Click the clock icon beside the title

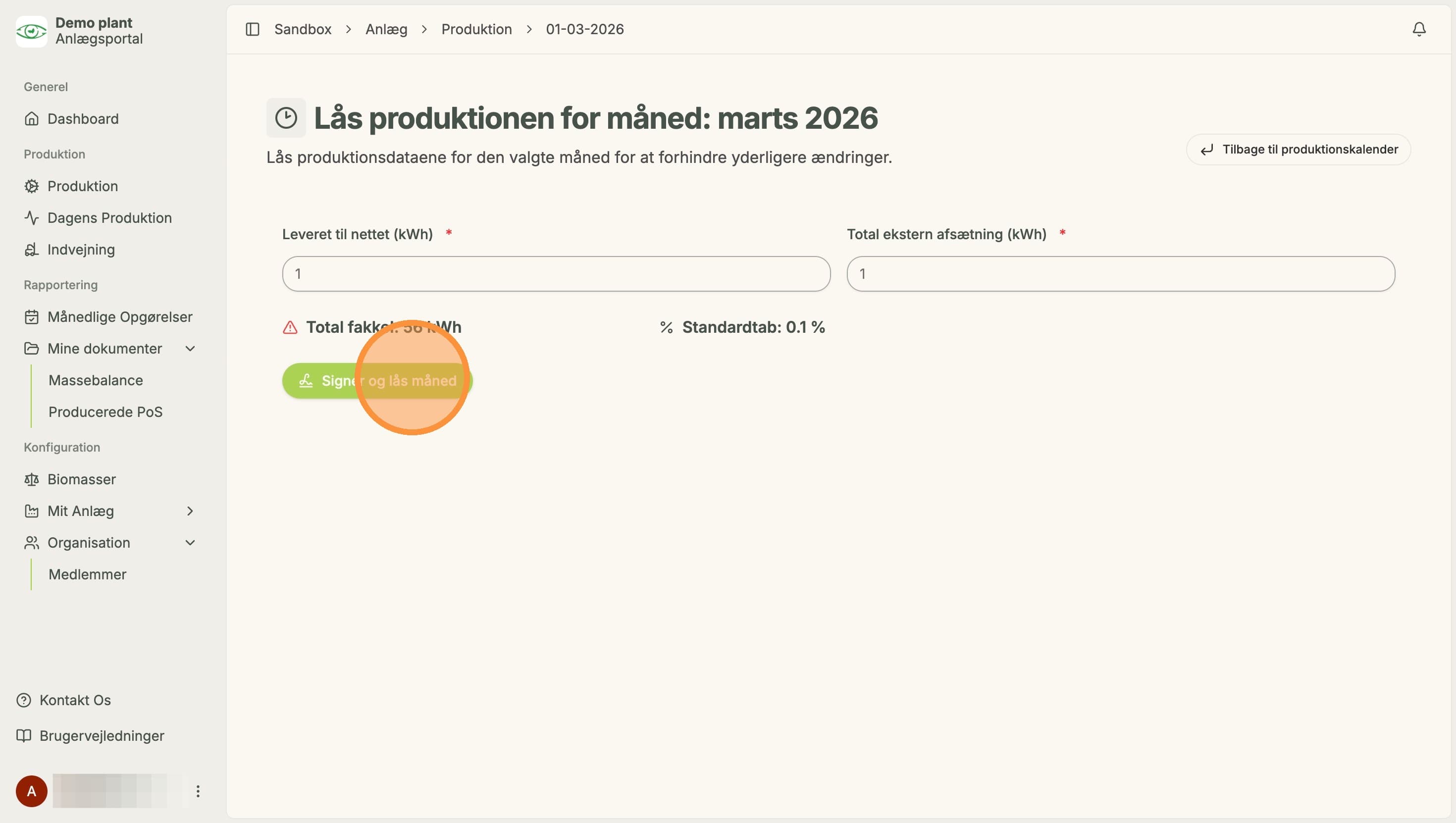(286, 117)
